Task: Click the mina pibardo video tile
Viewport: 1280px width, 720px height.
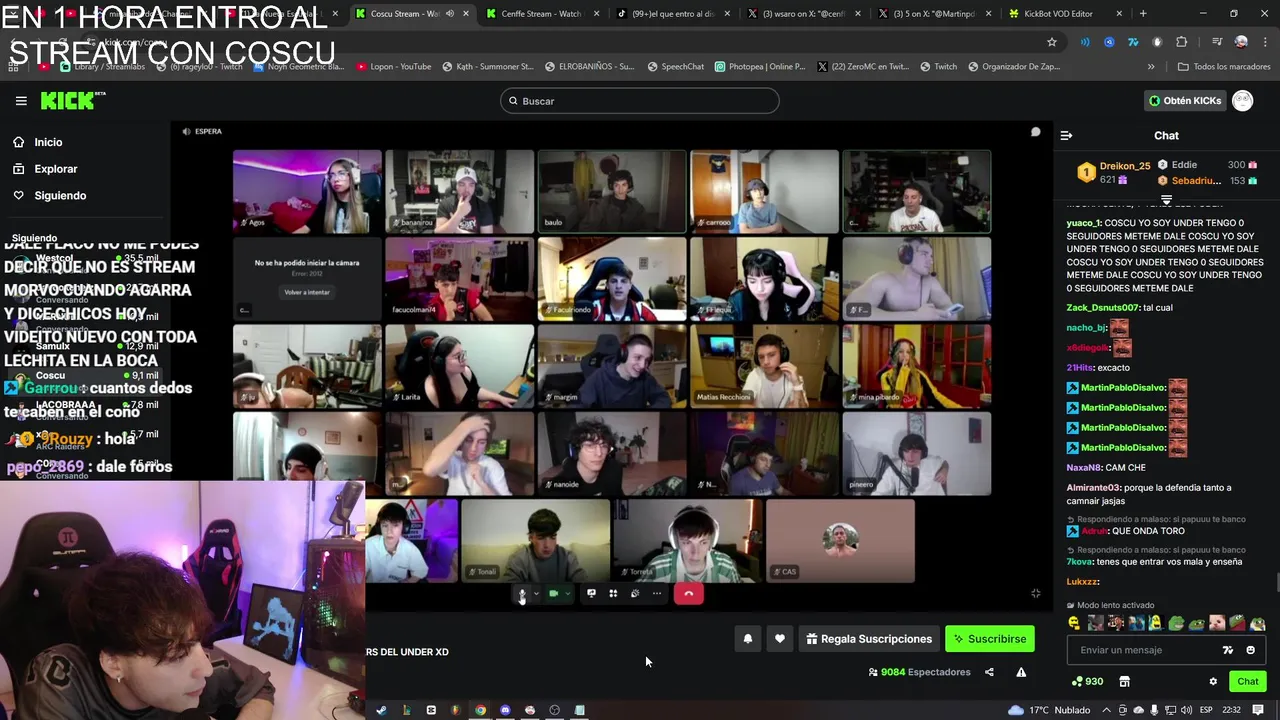Action: pyautogui.click(x=917, y=366)
